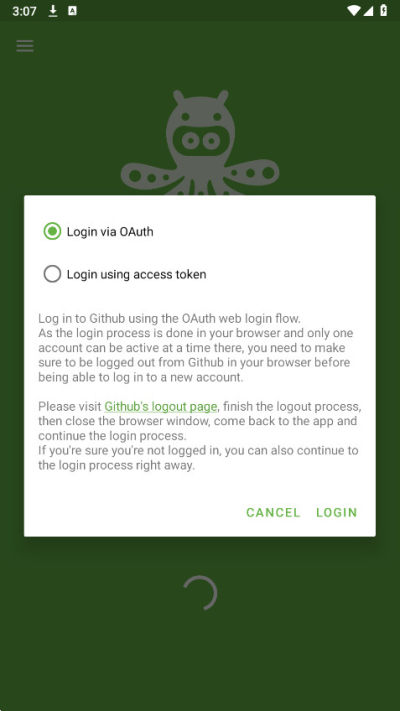Tap the 'If you're sure you're not logged in' text
The width and height of the screenshot is (400, 711).
coord(198,458)
